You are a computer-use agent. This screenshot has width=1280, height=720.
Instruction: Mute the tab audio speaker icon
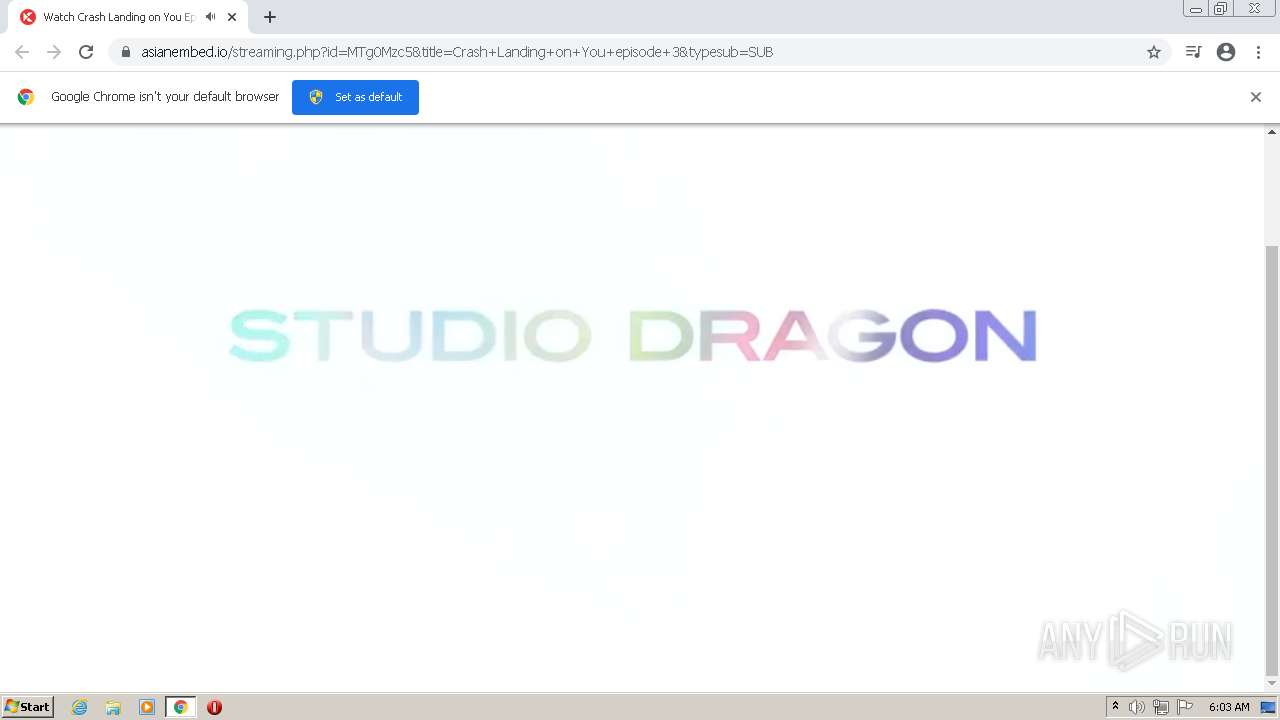point(210,17)
